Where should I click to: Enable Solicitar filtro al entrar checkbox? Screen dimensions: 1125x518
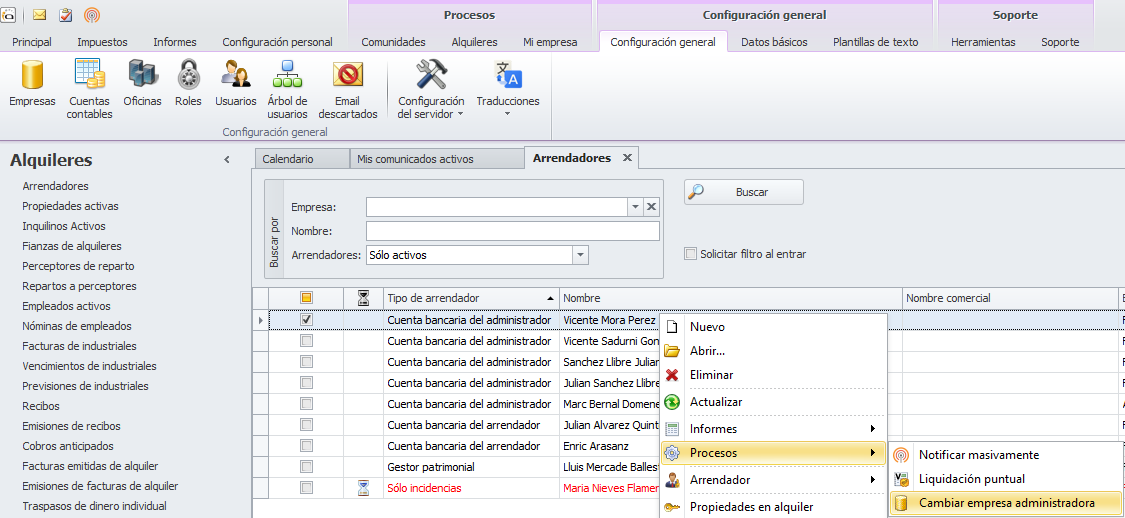690,254
